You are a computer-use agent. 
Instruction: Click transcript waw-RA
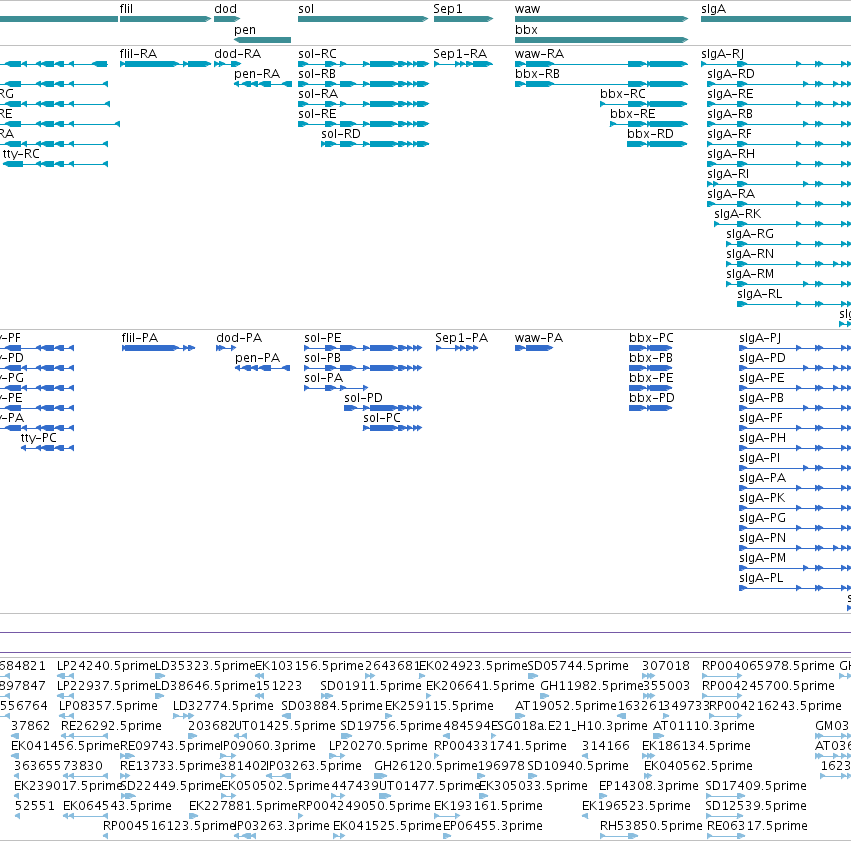[x=601, y=64]
